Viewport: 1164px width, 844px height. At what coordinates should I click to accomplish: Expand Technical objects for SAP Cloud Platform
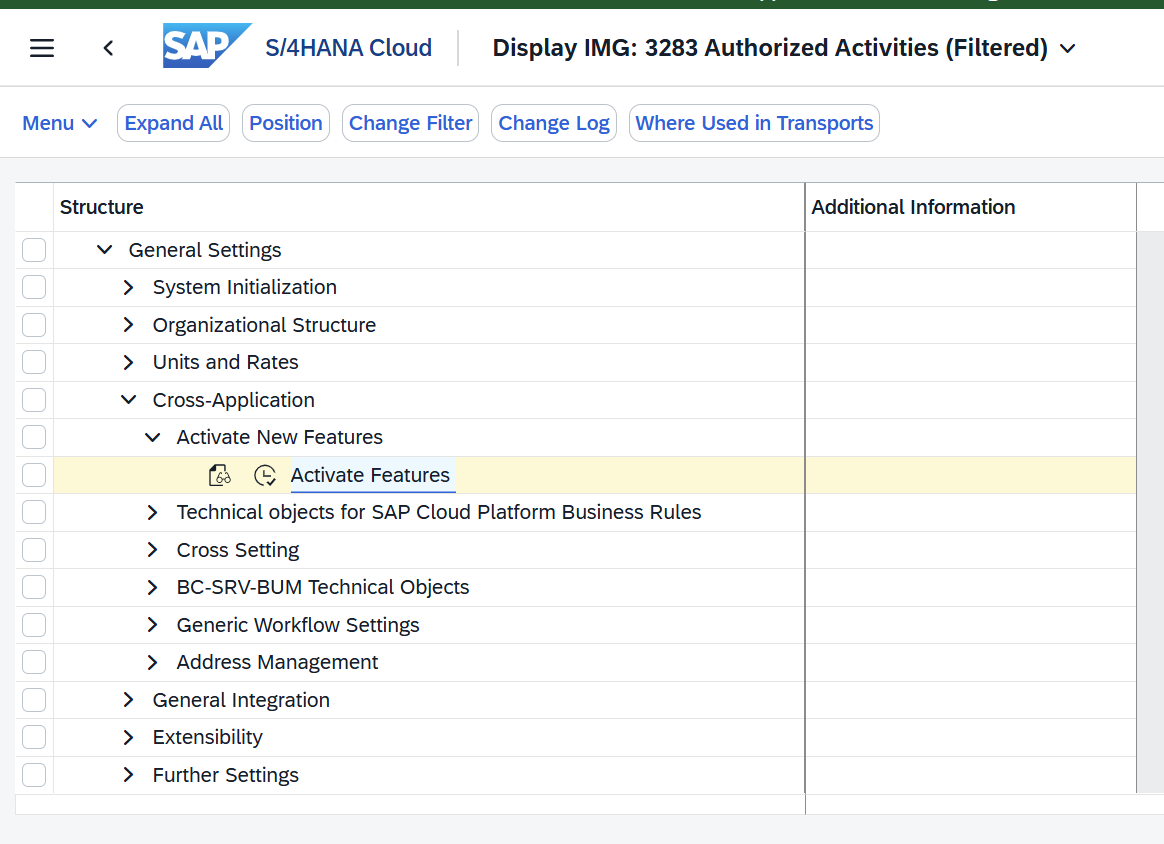pyautogui.click(x=152, y=512)
